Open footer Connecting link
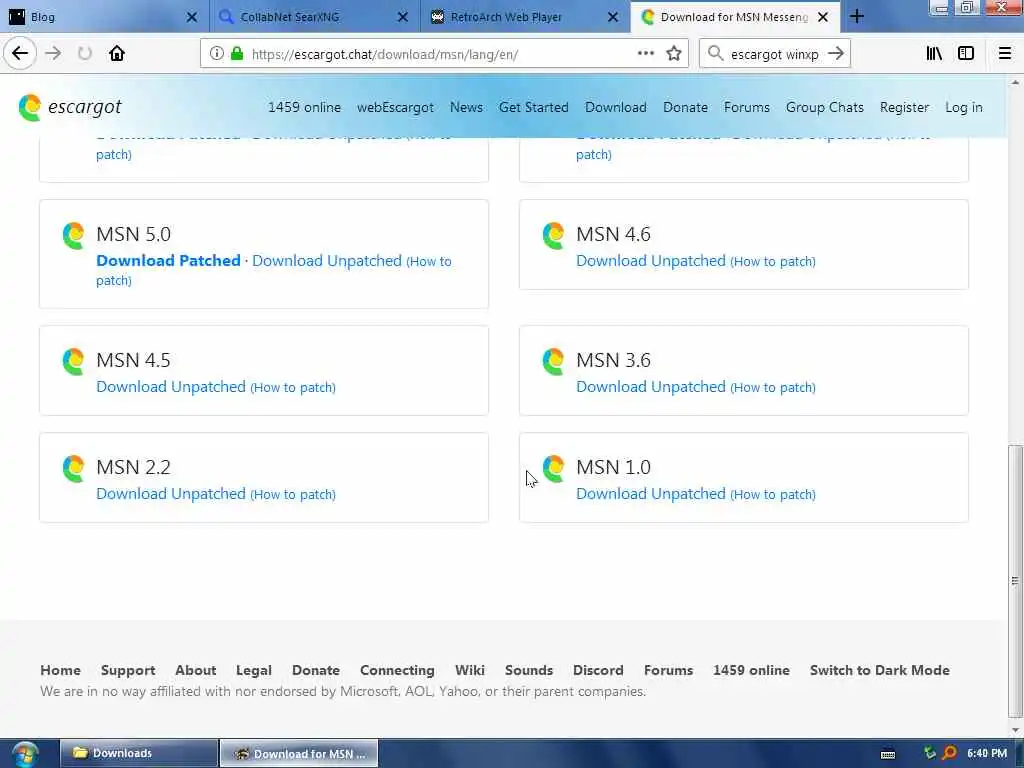This screenshot has width=1024, height=768. [x=397, y=670]
